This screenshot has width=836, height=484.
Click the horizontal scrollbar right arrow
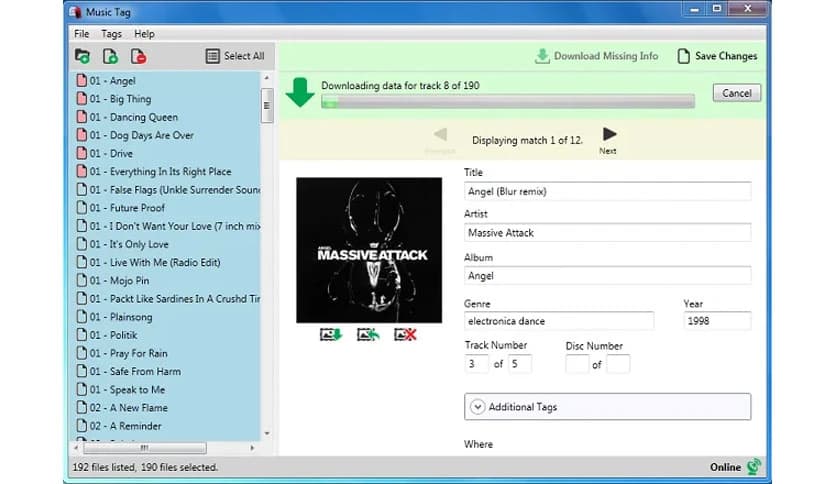pos(252,448)
